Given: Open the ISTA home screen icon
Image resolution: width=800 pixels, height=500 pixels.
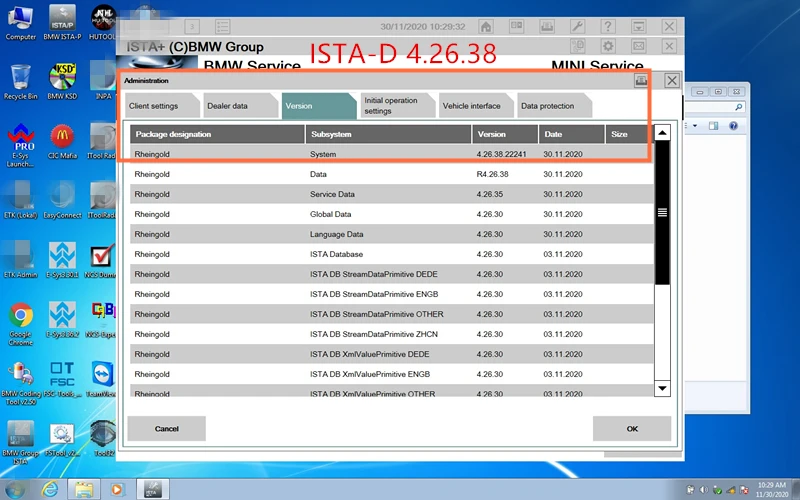Looking at the screenshot, I should pos(486,27).
